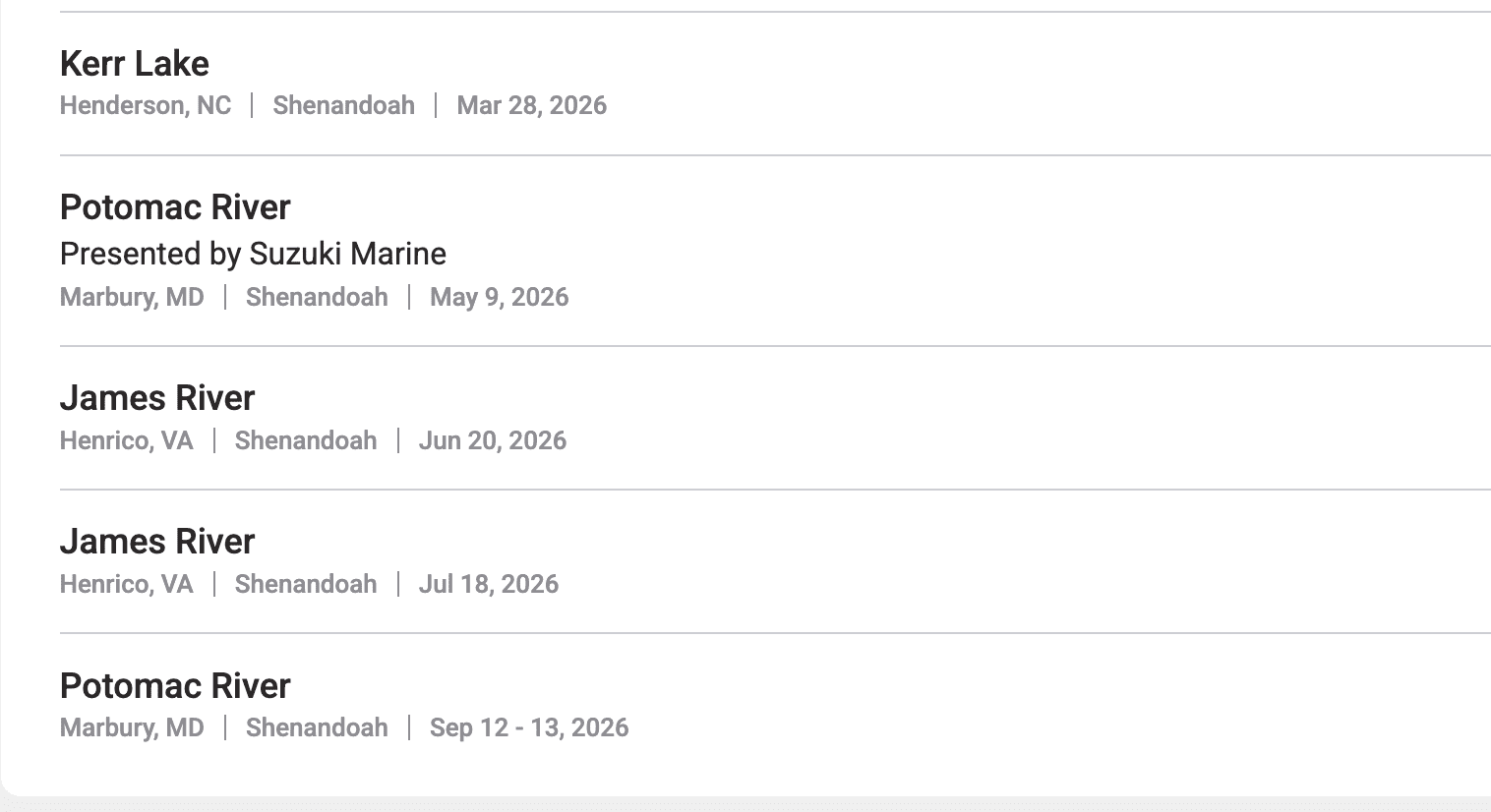
Task: Click the Presented by Suzuki Marine line
Action: point(253,254)
